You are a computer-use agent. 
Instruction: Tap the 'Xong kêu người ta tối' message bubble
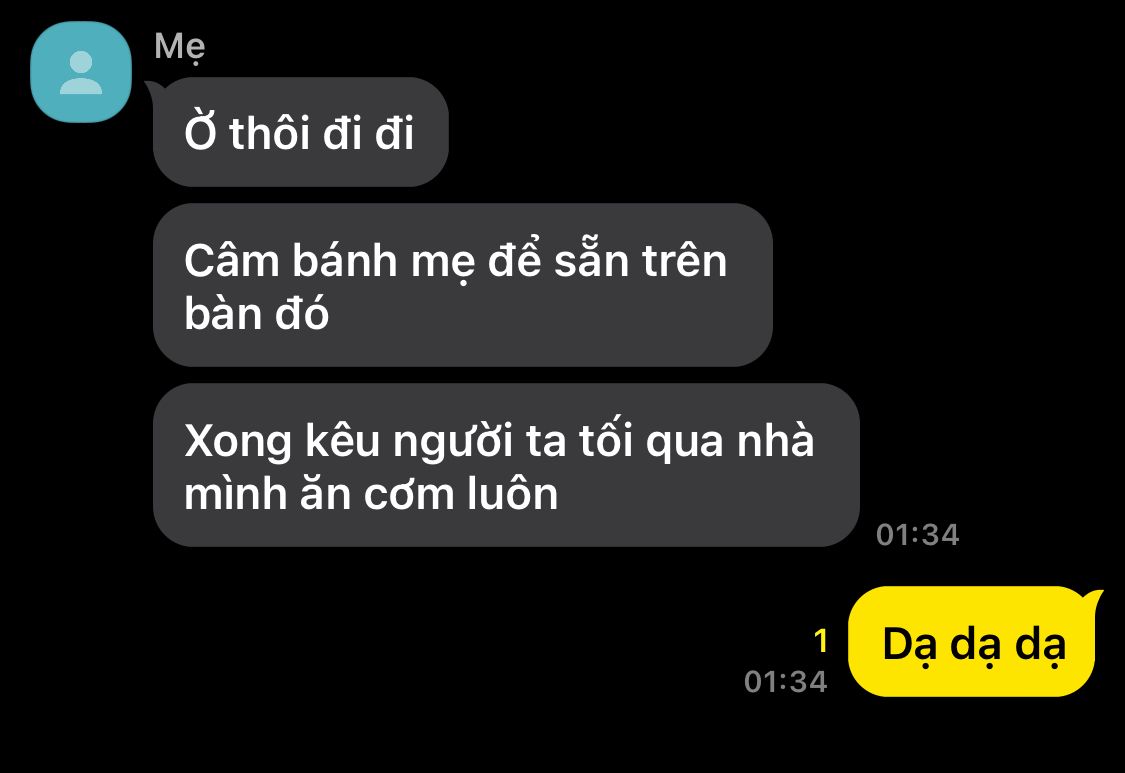[x=507, y=465]
